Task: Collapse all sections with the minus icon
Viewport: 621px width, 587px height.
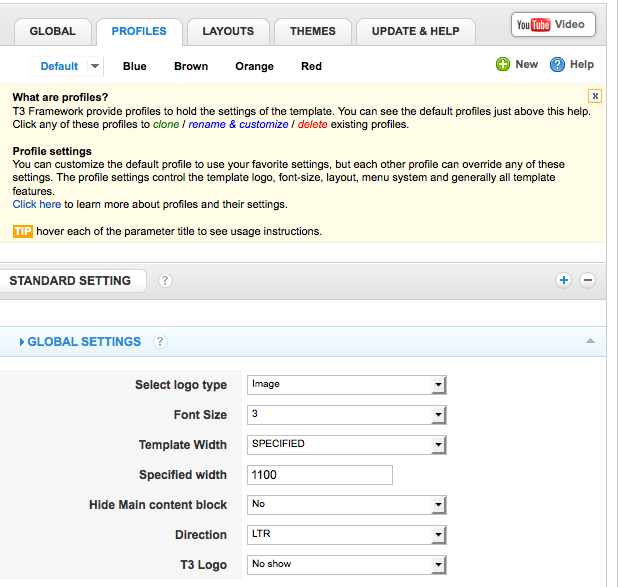Action: pyautogui.click(x=588, y=281)
